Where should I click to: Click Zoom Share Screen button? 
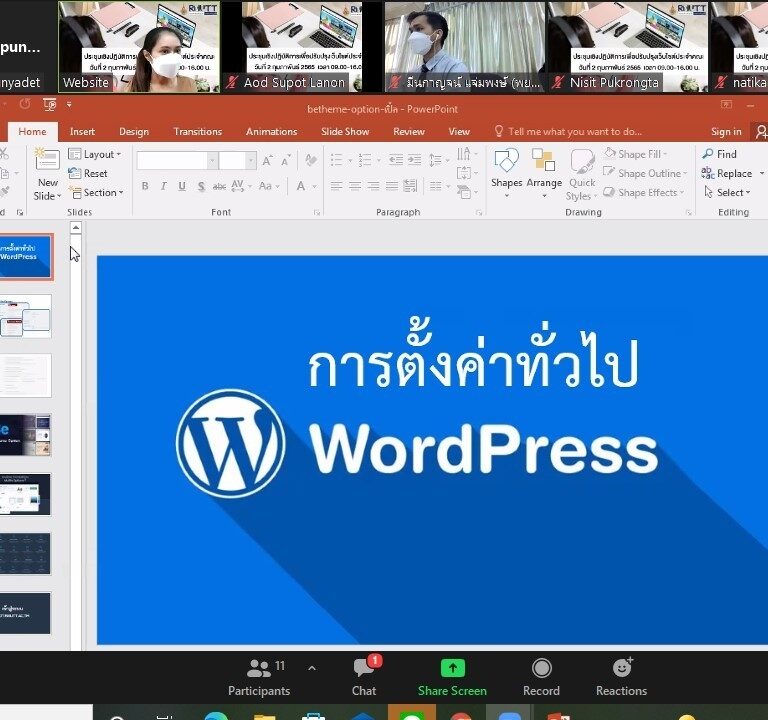(x=452, y=678)
